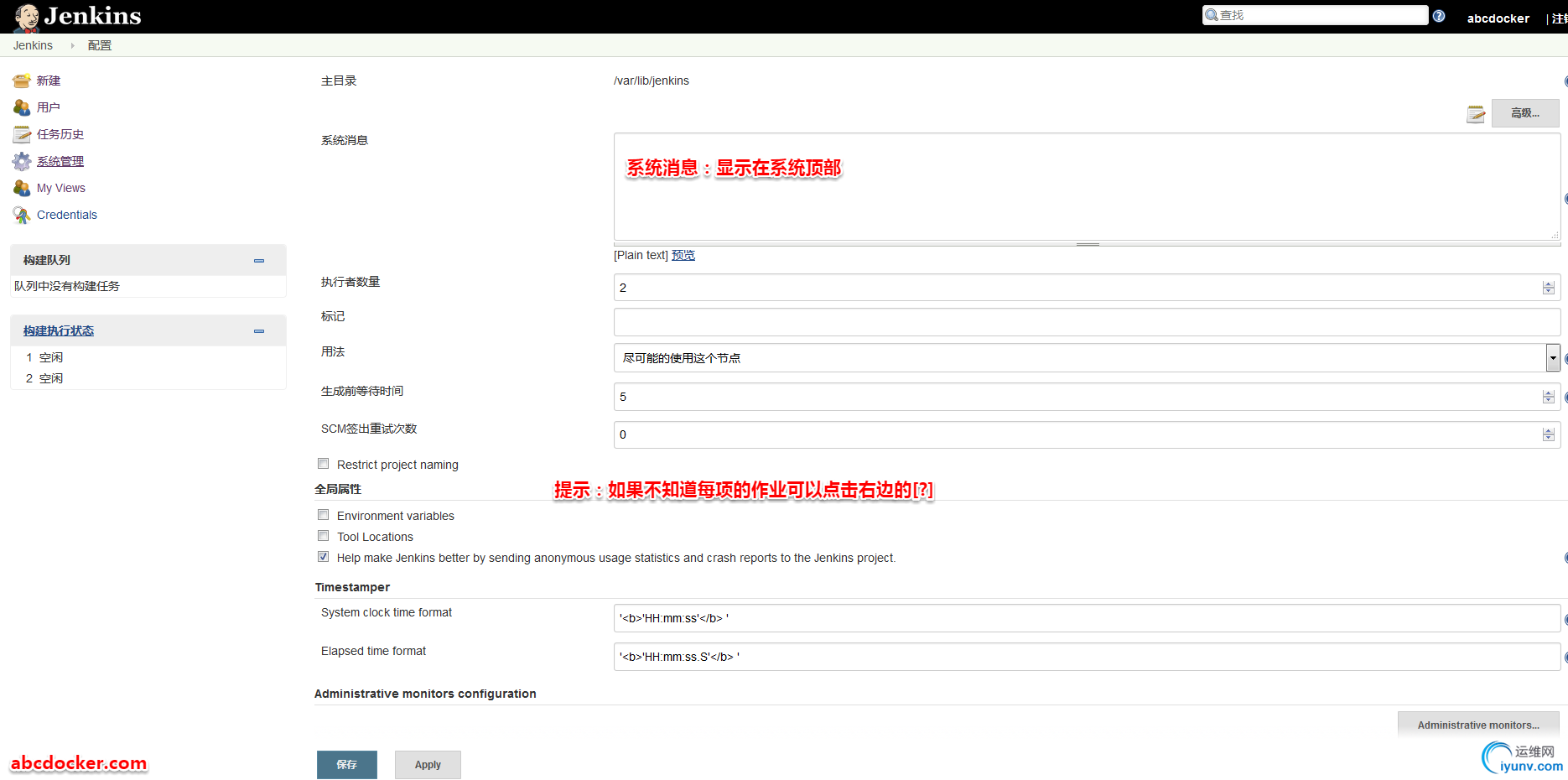Click the My Views icon

22,188
